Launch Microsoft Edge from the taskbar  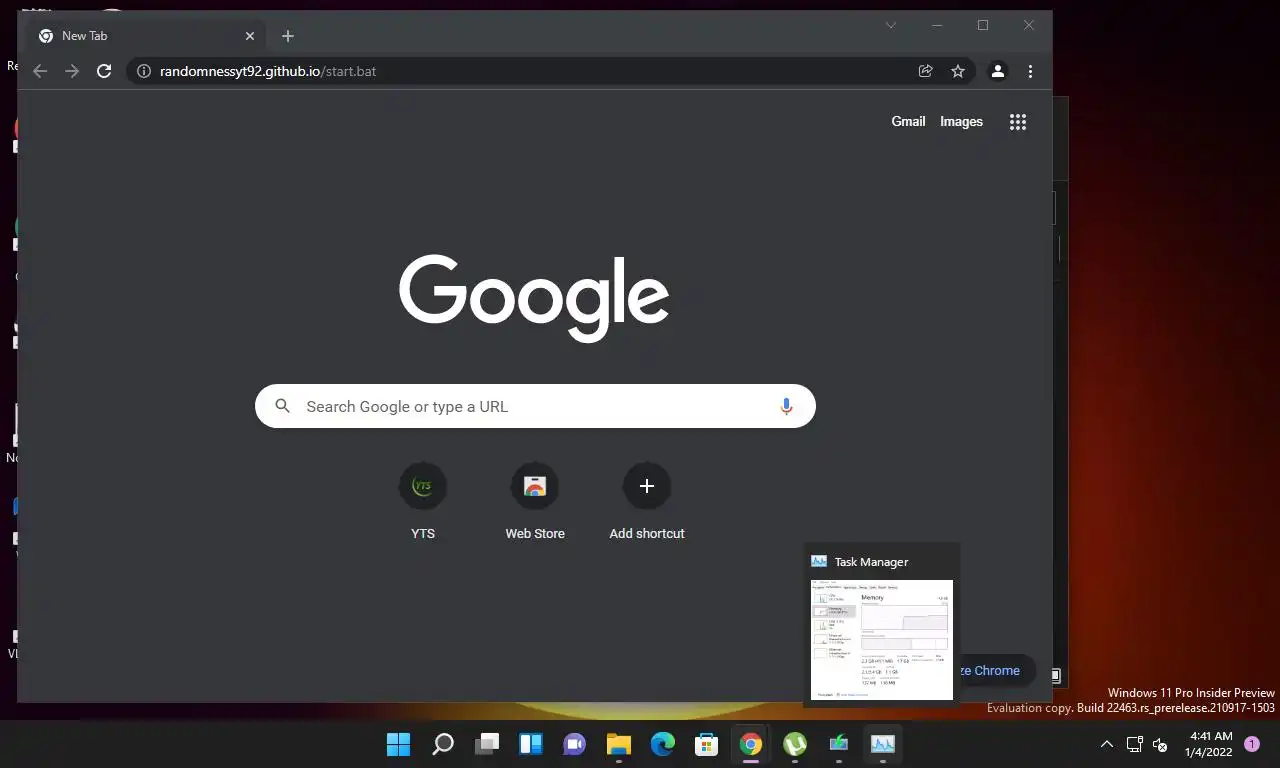pyautogui.click(x=663, y=744)
